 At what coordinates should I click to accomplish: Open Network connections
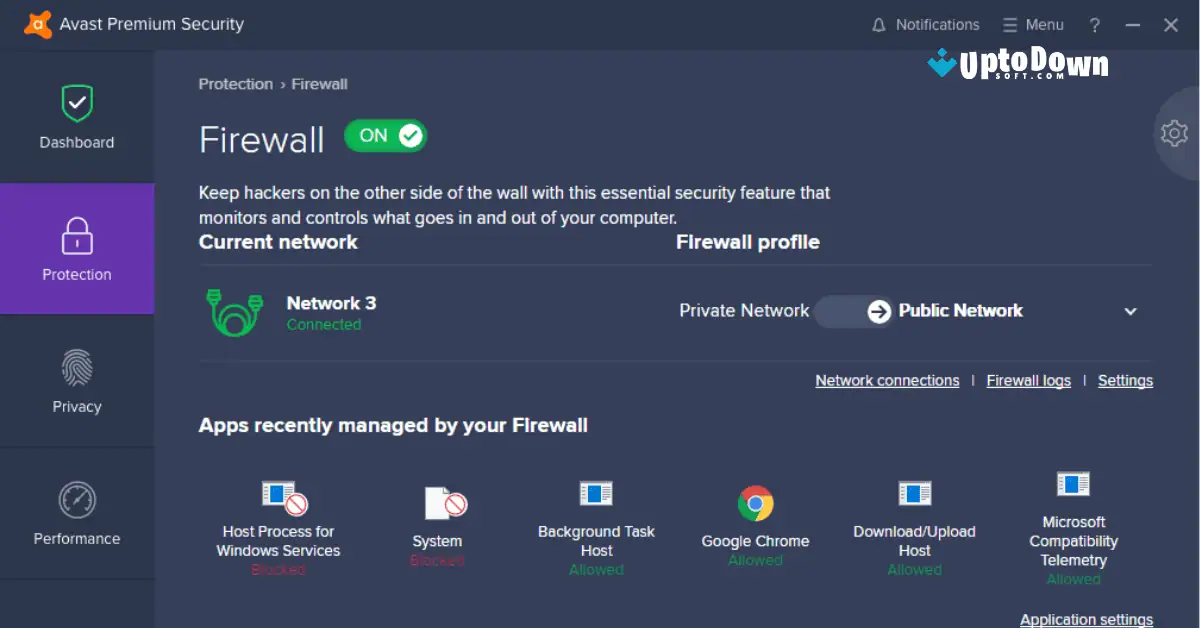point(887,380)
